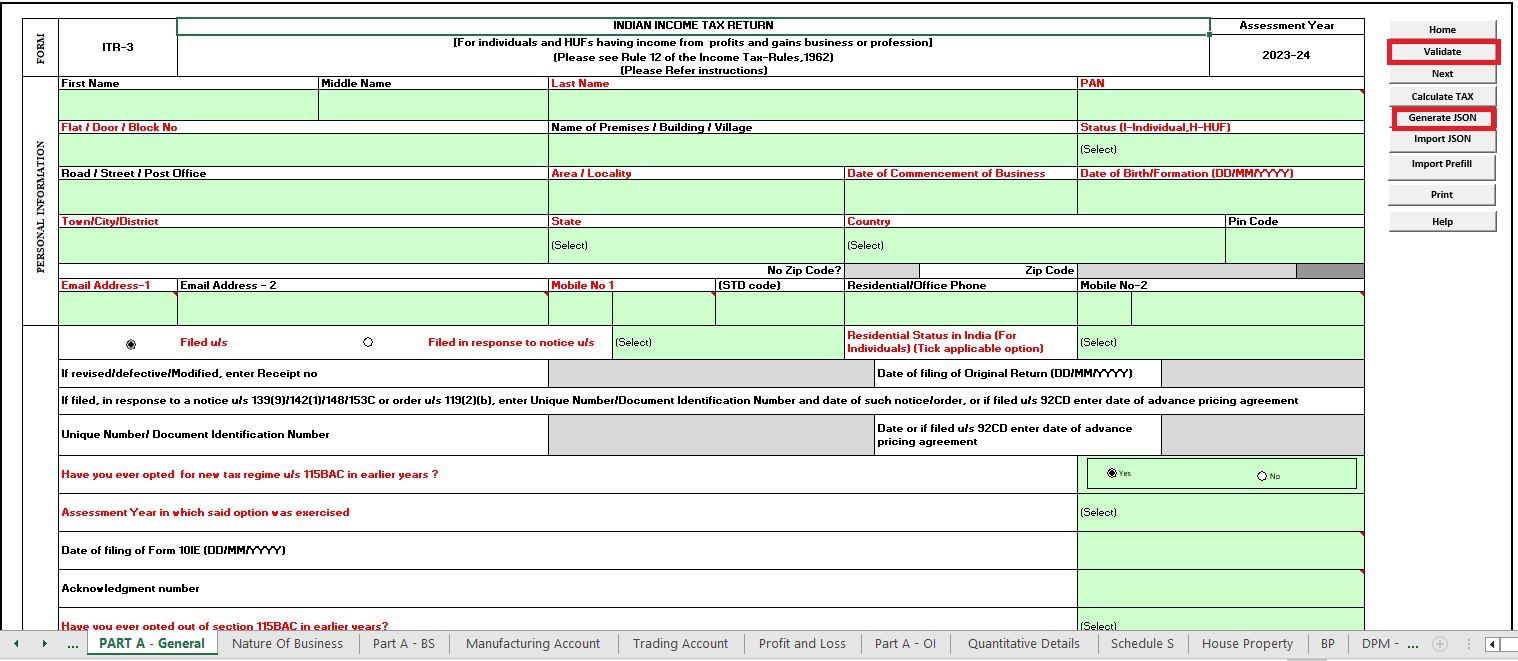This screenshot has width=1518, height=661.
Task: Click the Pin Code input cell
Action: pos(1295,245)
